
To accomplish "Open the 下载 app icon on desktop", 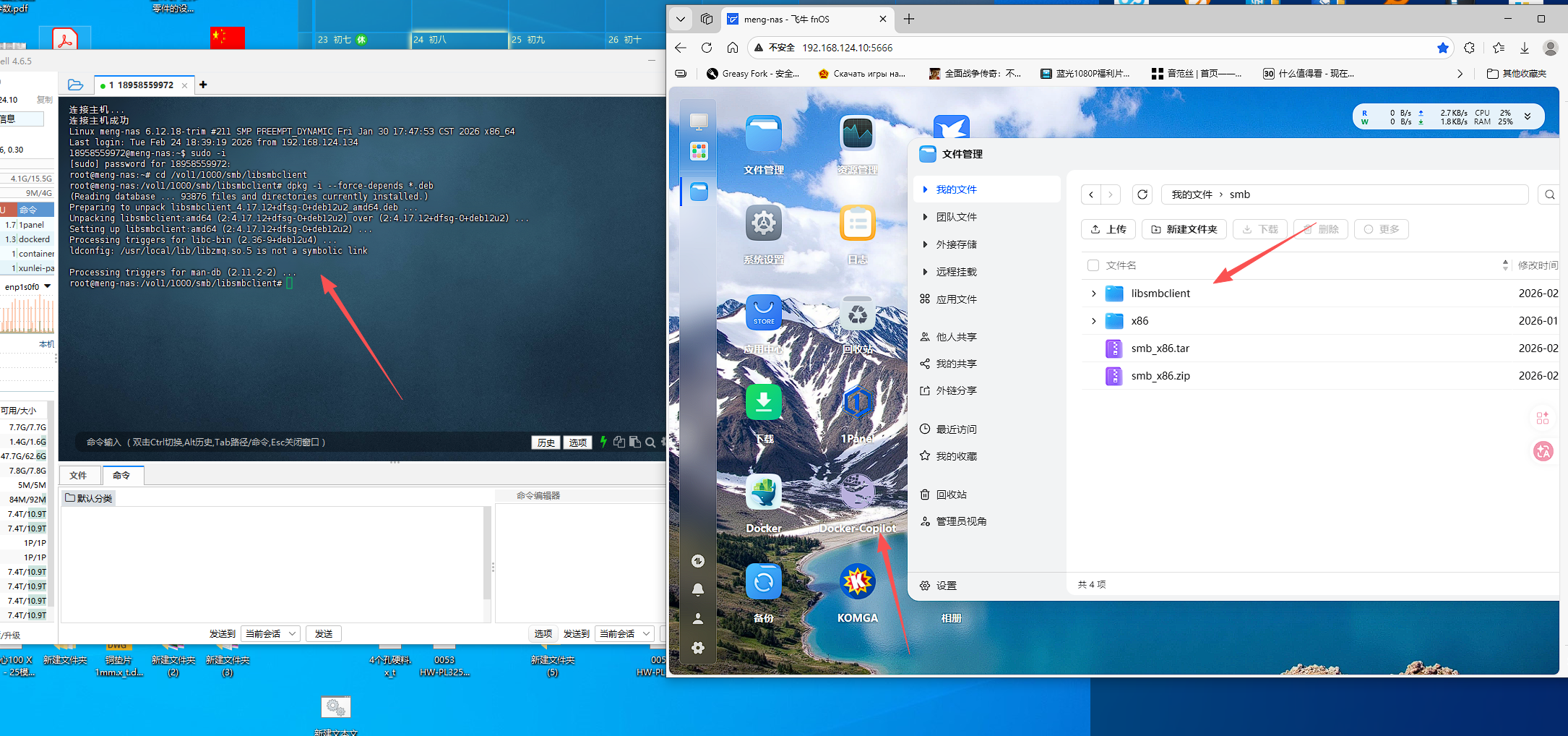I will [763, 403].
